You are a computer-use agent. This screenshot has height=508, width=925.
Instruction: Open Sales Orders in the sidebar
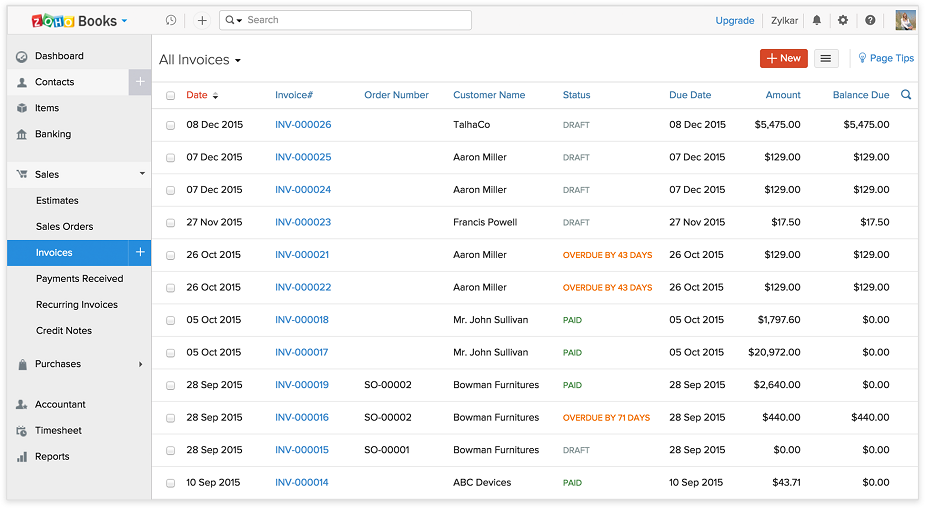tap(64, 227)
